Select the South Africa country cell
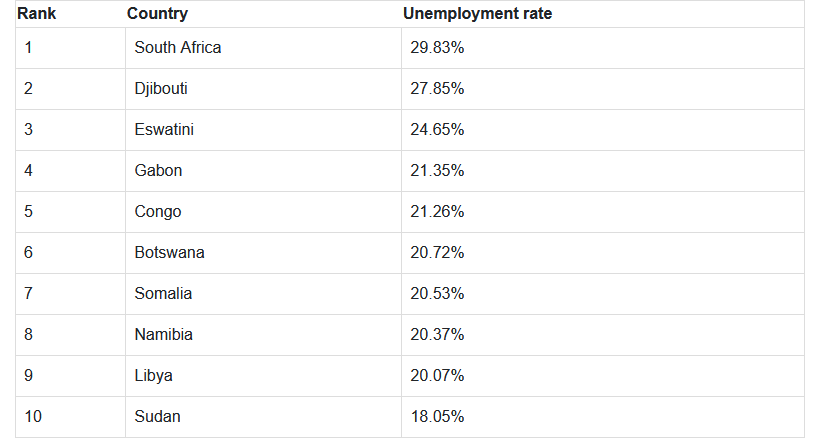 pyautogui.click(x=178, y=48)
